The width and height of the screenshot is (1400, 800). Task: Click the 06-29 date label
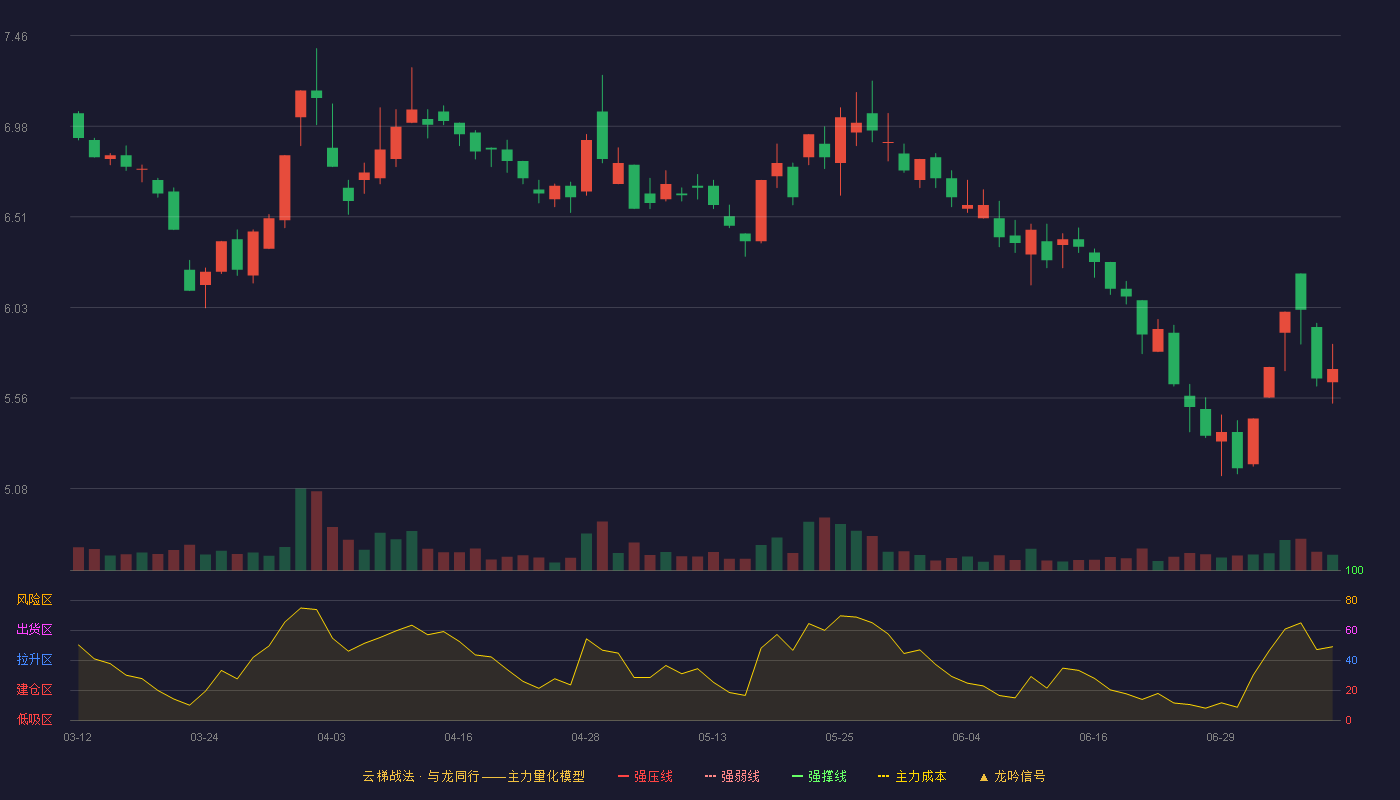tap(1220, 737)
